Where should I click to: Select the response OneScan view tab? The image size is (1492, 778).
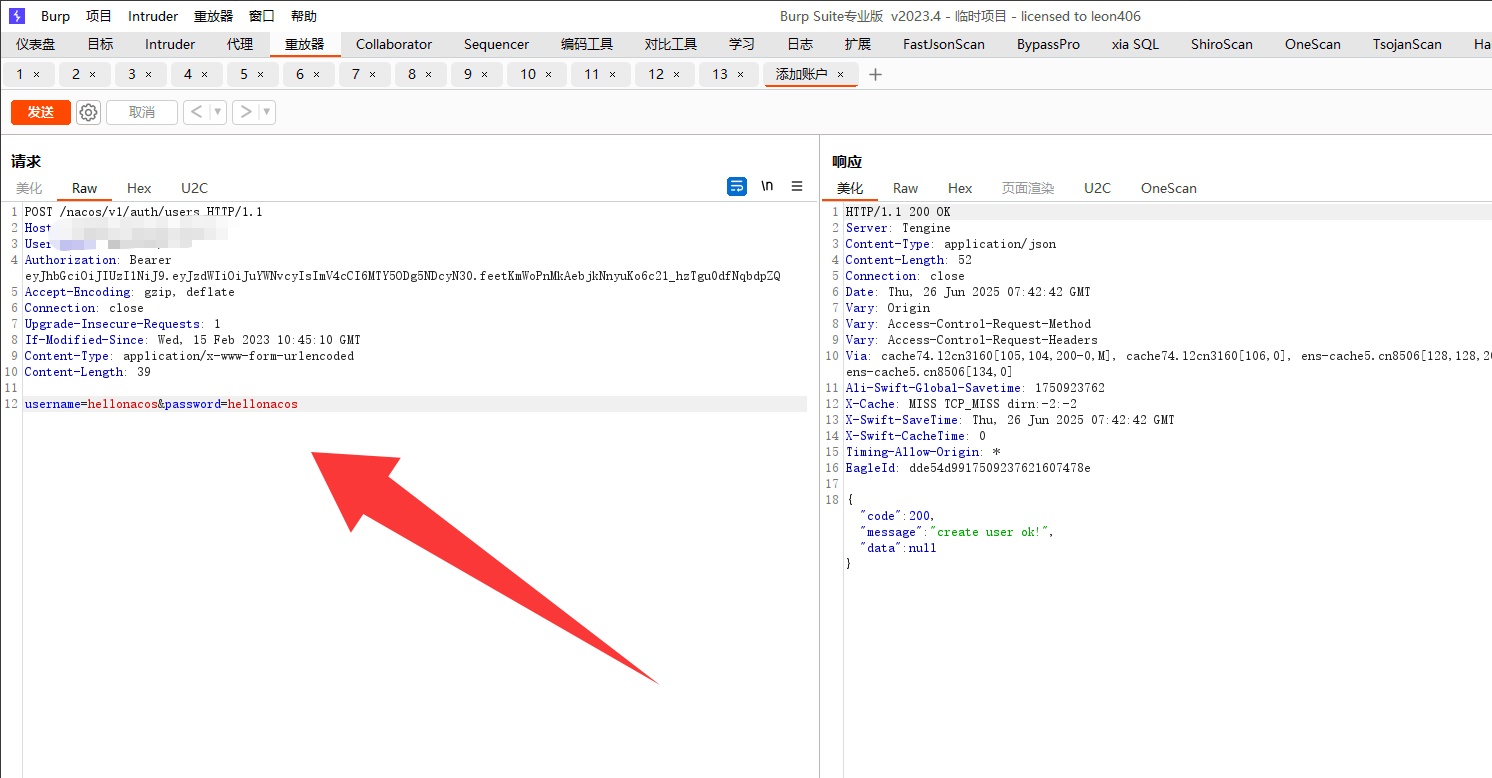(x=1169, y=188)
